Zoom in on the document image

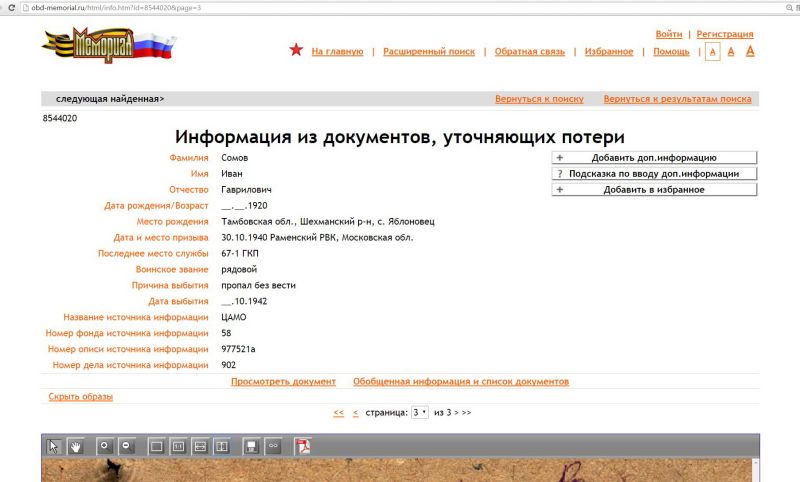pos(104,446)
